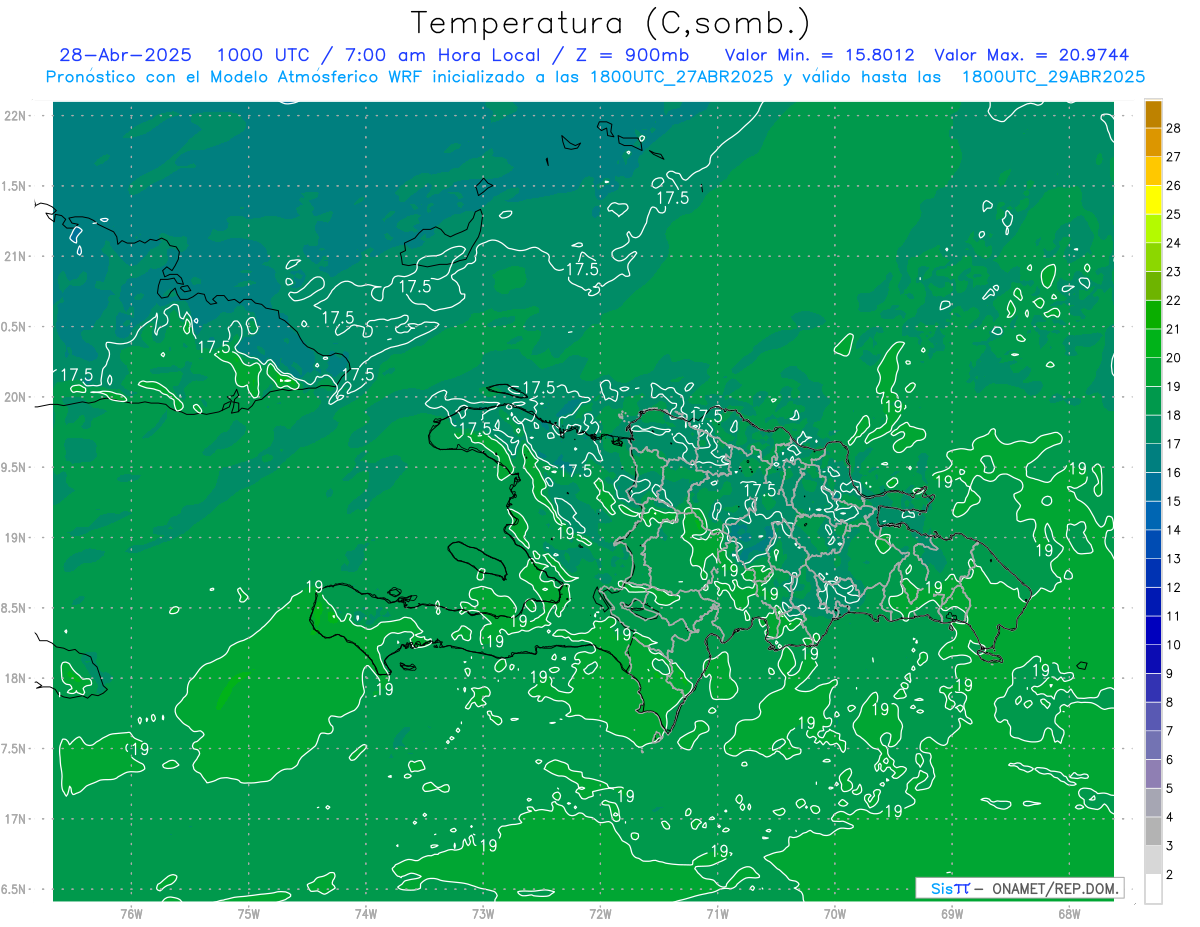Click the yellow legend swatch between 25 and 26
This screenshot has width=1200, height=927.
click(x=1153, y=200)
